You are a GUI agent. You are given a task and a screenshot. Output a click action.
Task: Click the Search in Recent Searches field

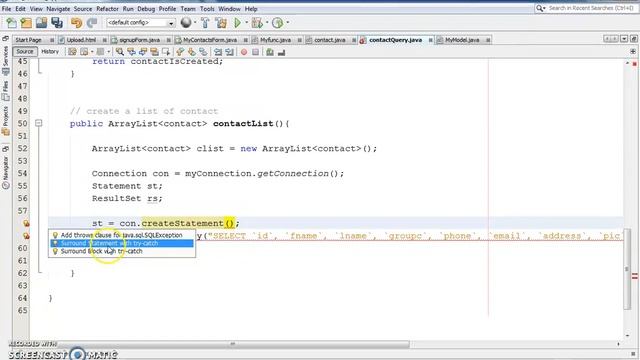click(x=591, y=8)
